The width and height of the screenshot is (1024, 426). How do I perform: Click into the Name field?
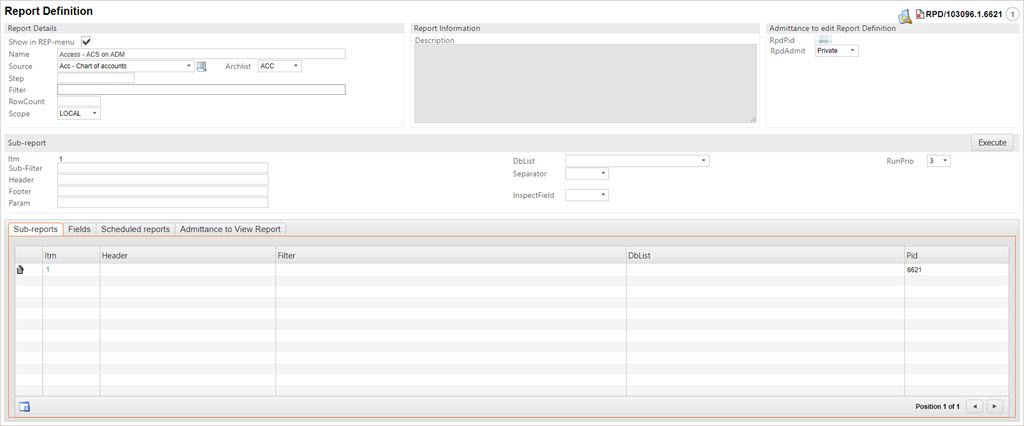201,54
